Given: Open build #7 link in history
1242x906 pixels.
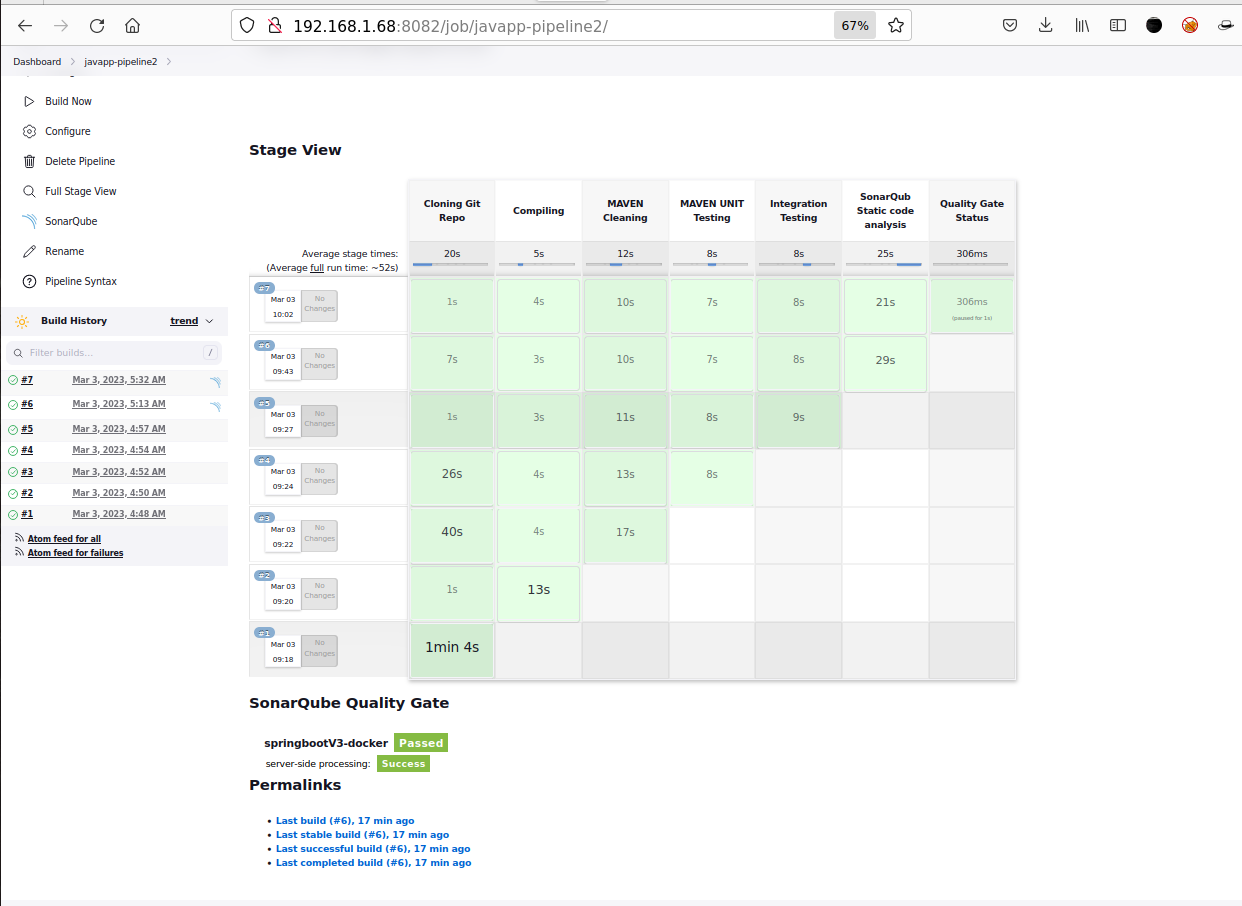Looking at the screenshot, I should (x=27, y=380).
